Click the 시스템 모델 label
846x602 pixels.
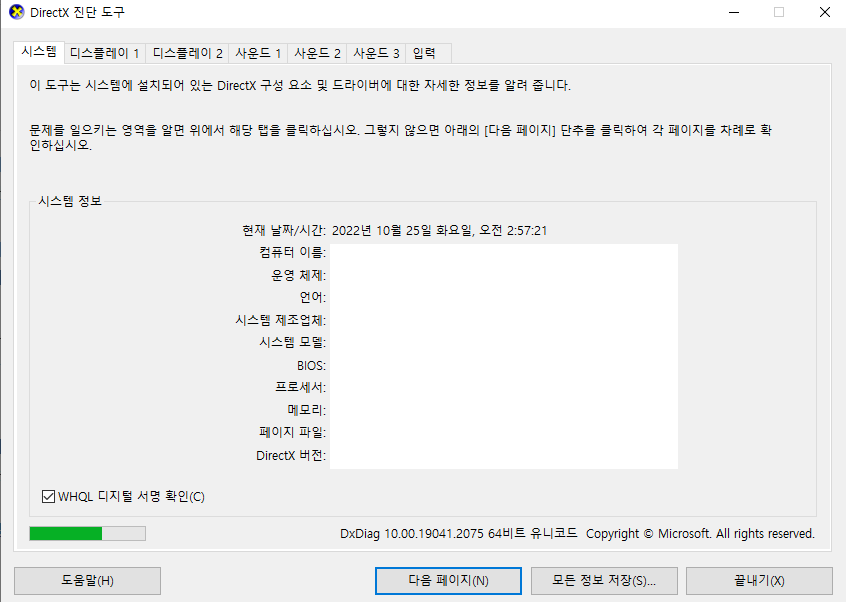(292, 342)
